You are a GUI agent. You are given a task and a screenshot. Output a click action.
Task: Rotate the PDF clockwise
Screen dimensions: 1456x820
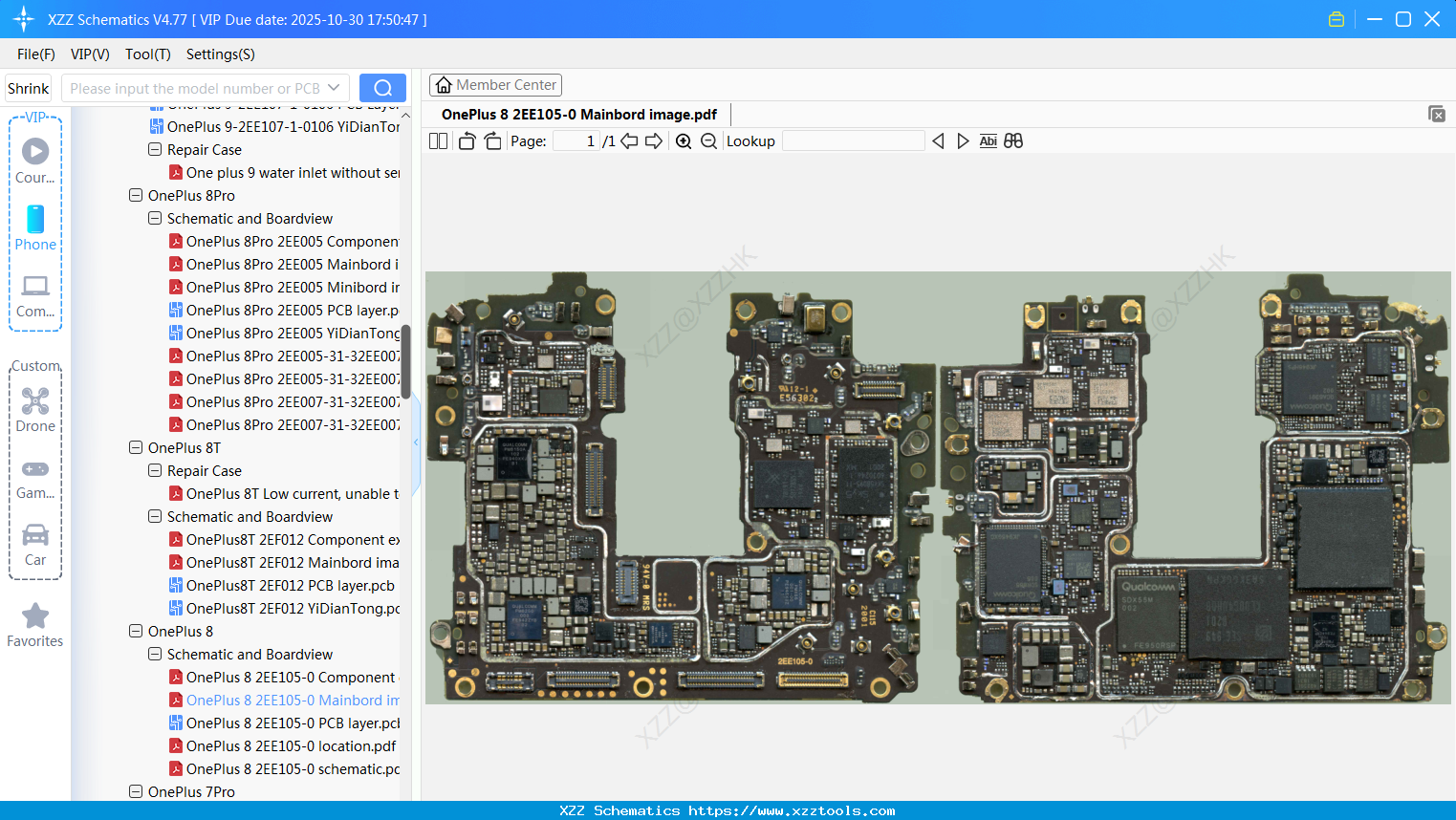click(491, 140)
